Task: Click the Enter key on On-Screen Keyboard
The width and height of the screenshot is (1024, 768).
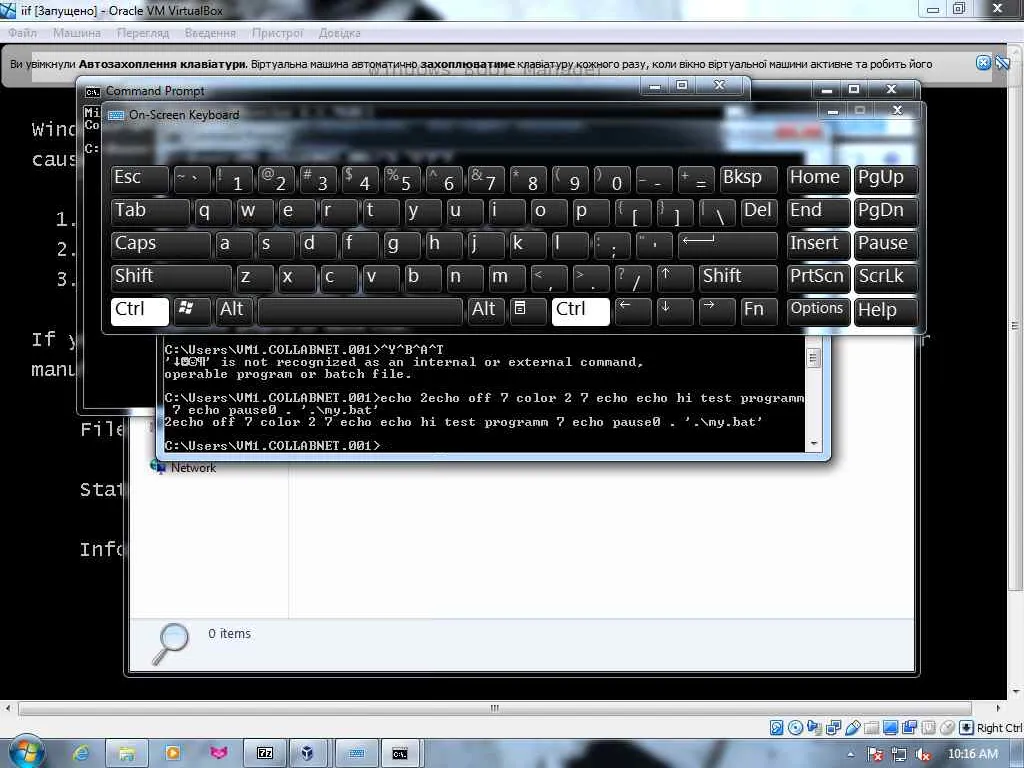Action: pyautogui.click(x=728, y=244)
